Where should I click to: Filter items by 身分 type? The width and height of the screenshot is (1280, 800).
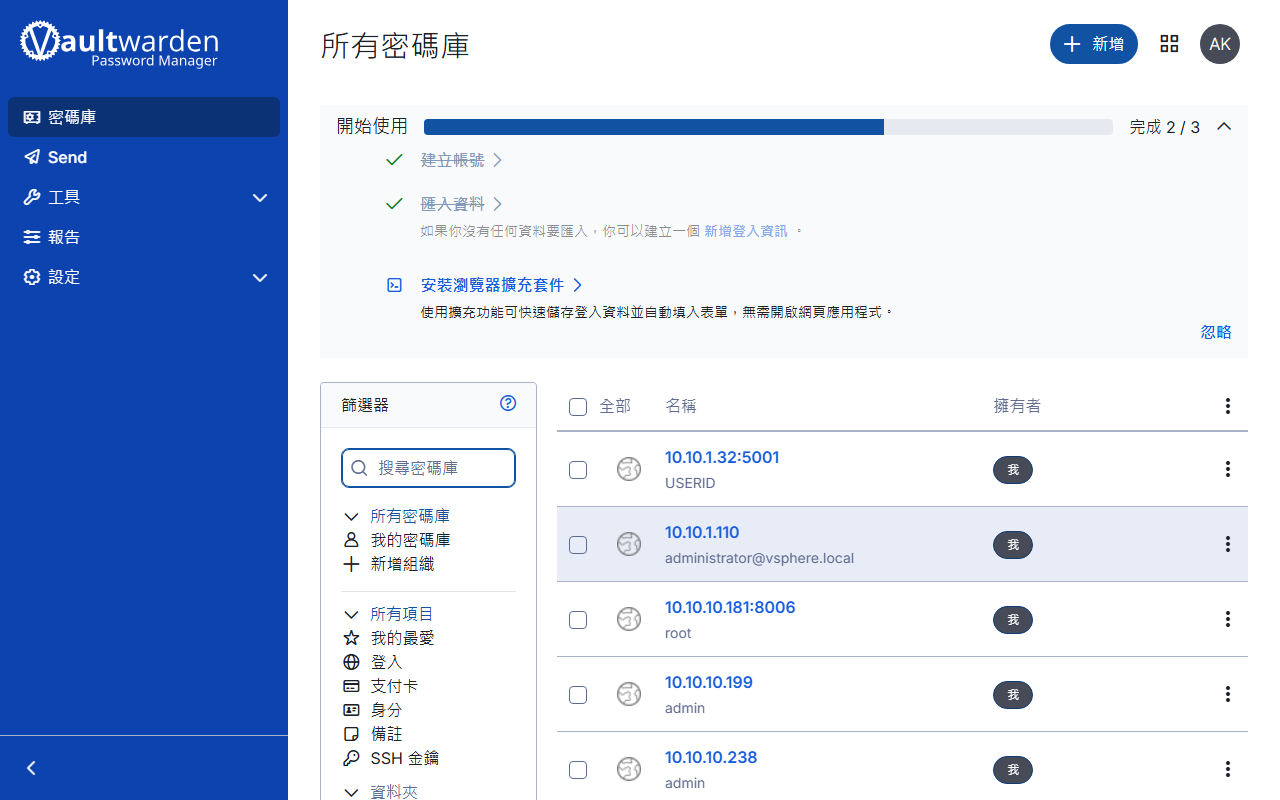pyautogui.click(x=386, y=710)
